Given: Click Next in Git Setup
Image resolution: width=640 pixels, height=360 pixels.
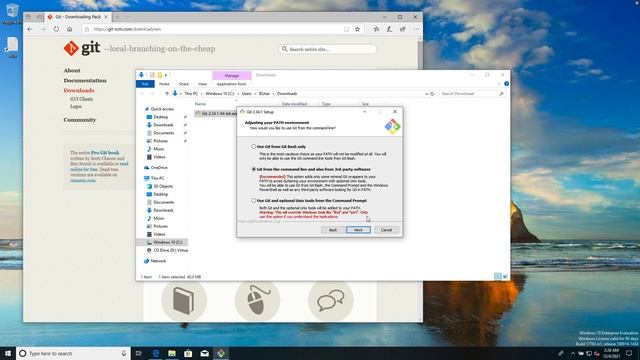Looking at the screenshot, I should pos(358,230).
